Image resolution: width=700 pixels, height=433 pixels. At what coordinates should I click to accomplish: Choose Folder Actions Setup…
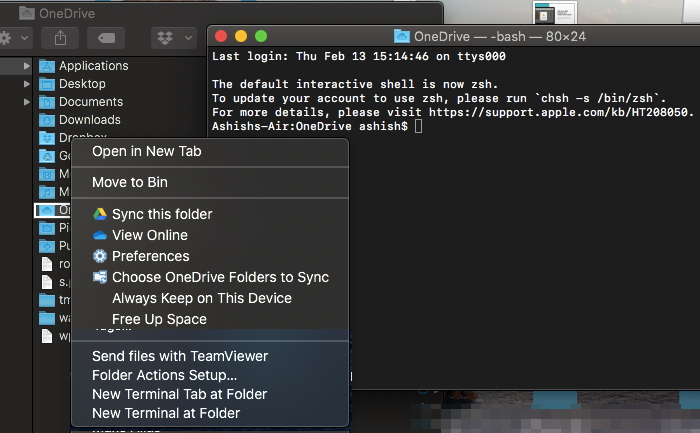[x=210, y=375]
